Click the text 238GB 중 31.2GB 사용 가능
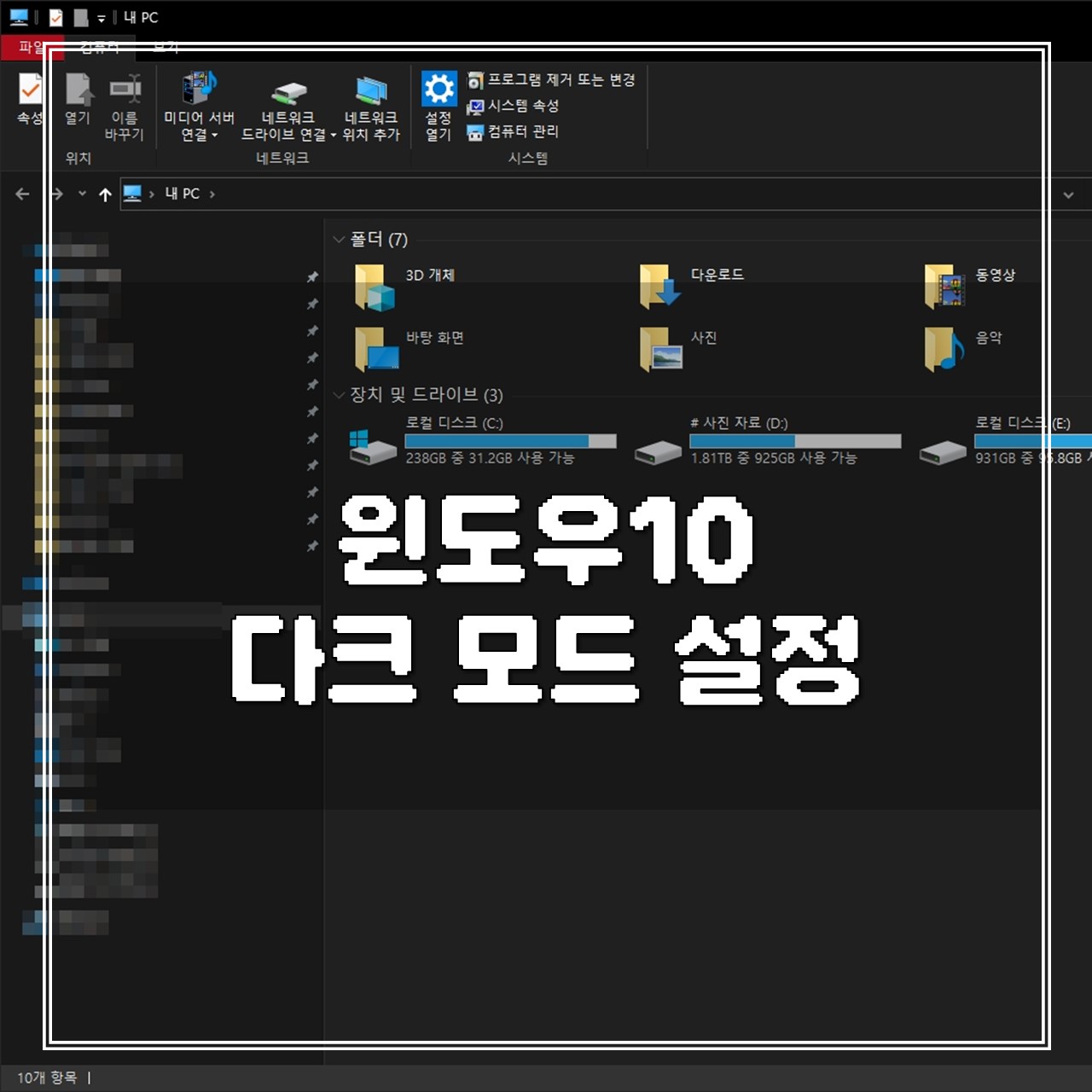1092x1092 pixels. tap(490, 458)
